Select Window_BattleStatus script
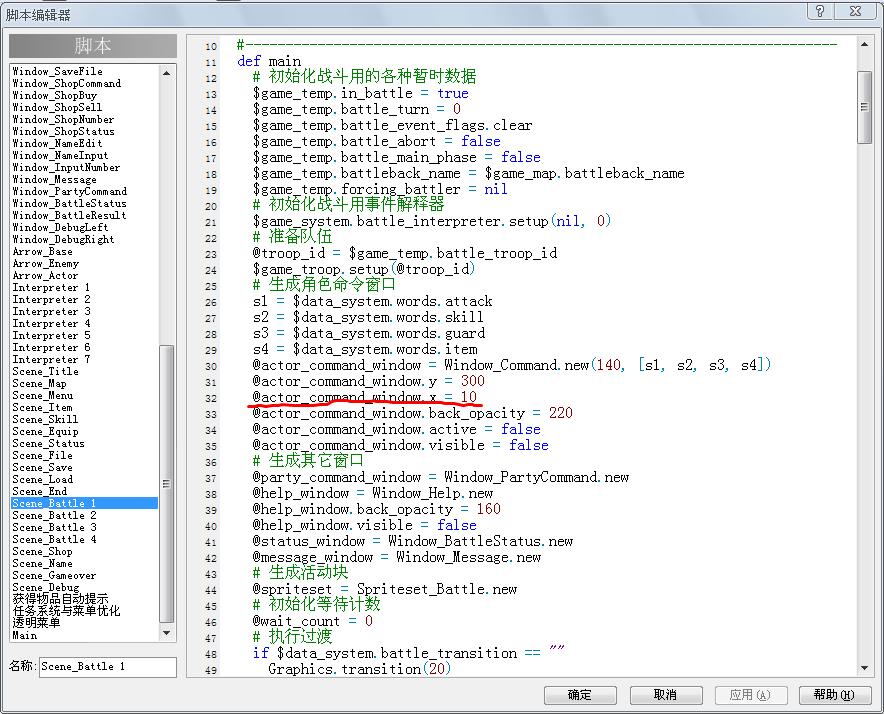This screenshot has height=714, width=884. (69, 204)
